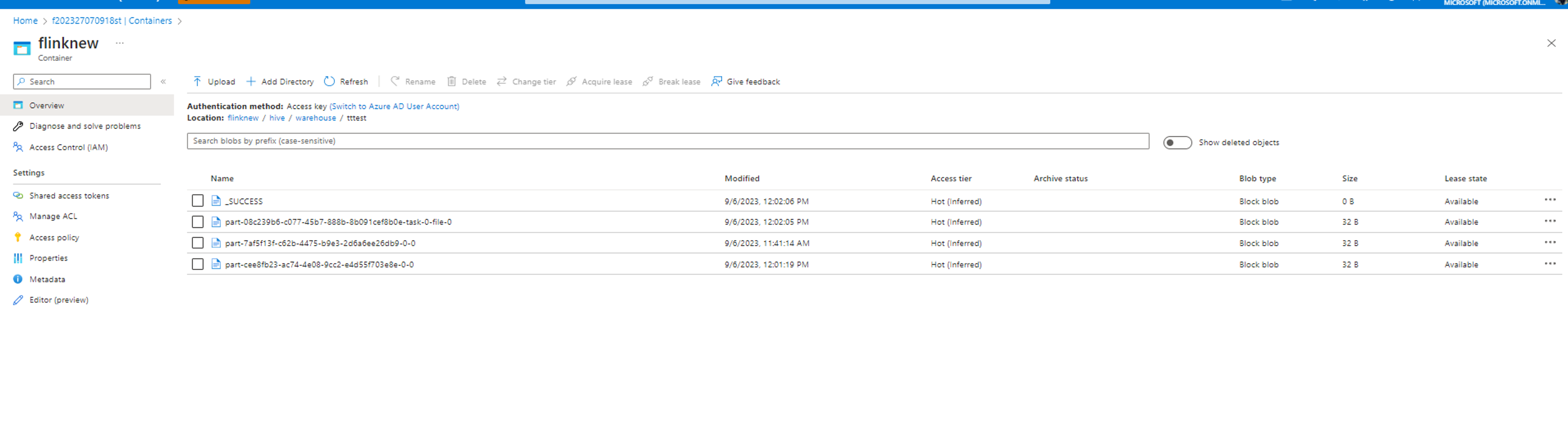
Task: Click the Rename icon in toolbar
Action: point(395,81)
